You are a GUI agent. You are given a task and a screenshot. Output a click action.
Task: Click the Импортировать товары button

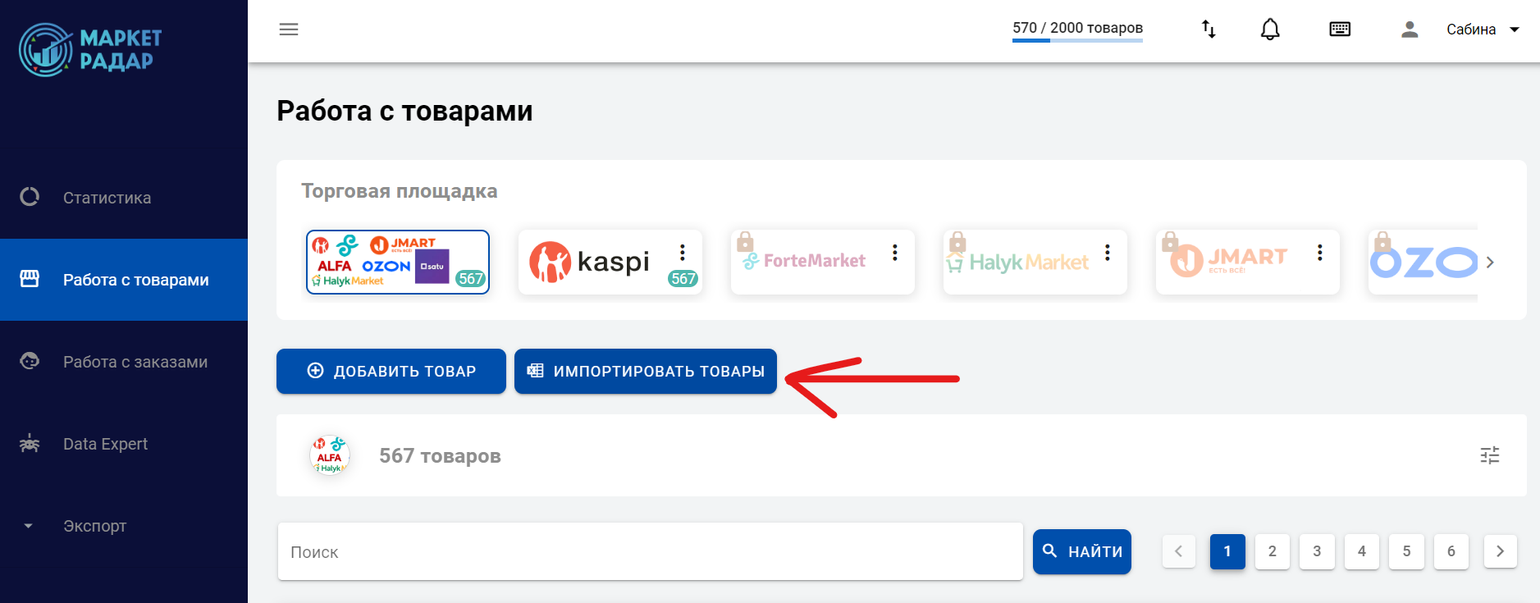645,371
